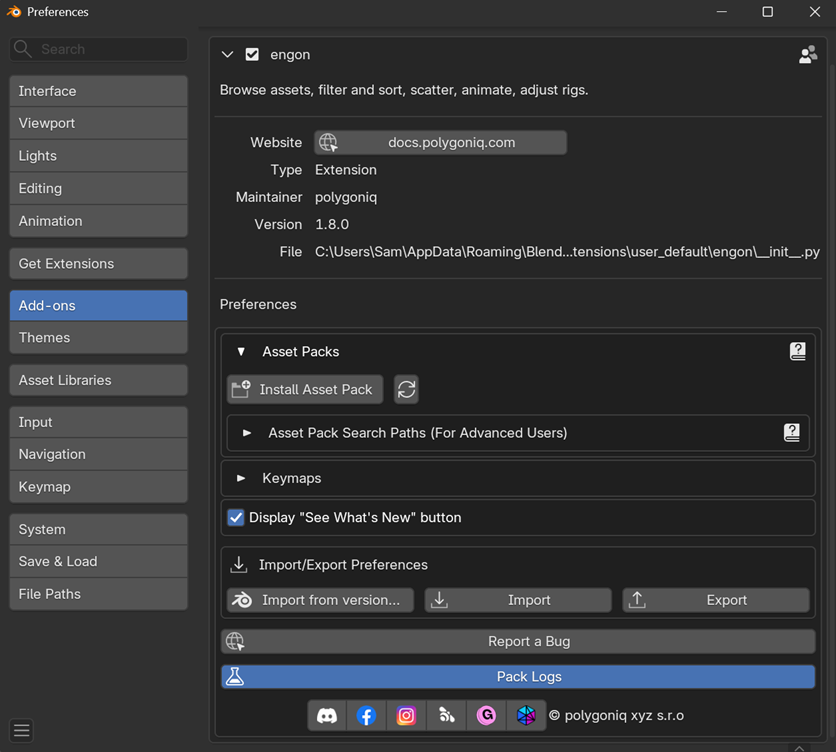Click the engon init file path text
This screenshot has width=836, height=752.
(x=567, y=252)
